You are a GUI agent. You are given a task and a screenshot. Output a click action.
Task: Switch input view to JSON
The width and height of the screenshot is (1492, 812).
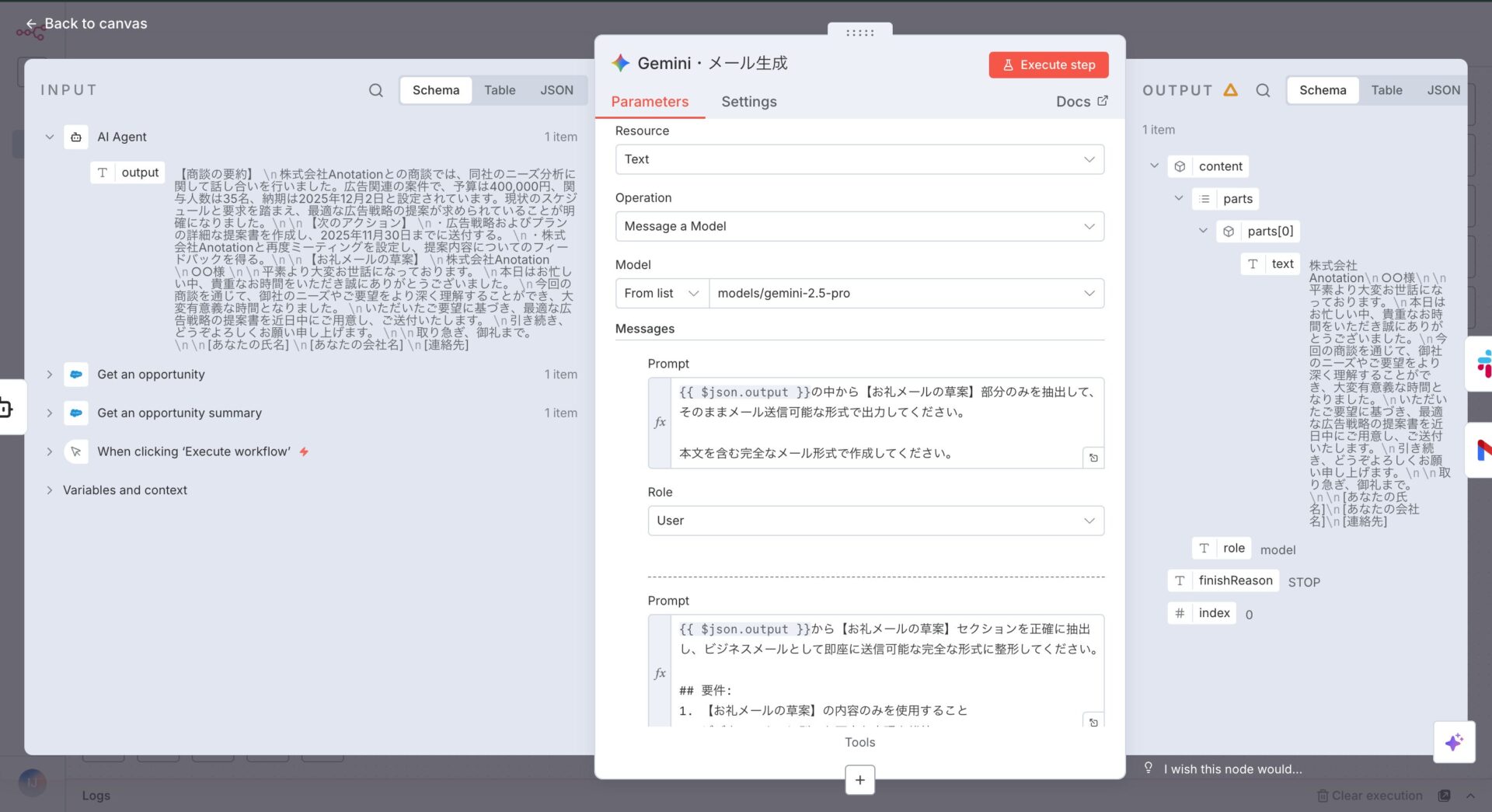tap(556, 90)
